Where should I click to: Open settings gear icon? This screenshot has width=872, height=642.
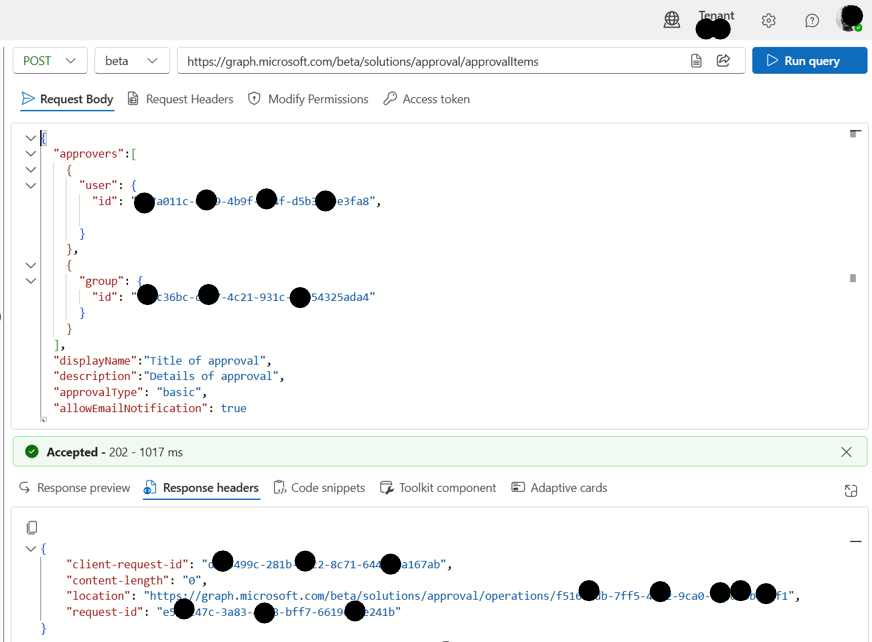[x=769, y=21]
